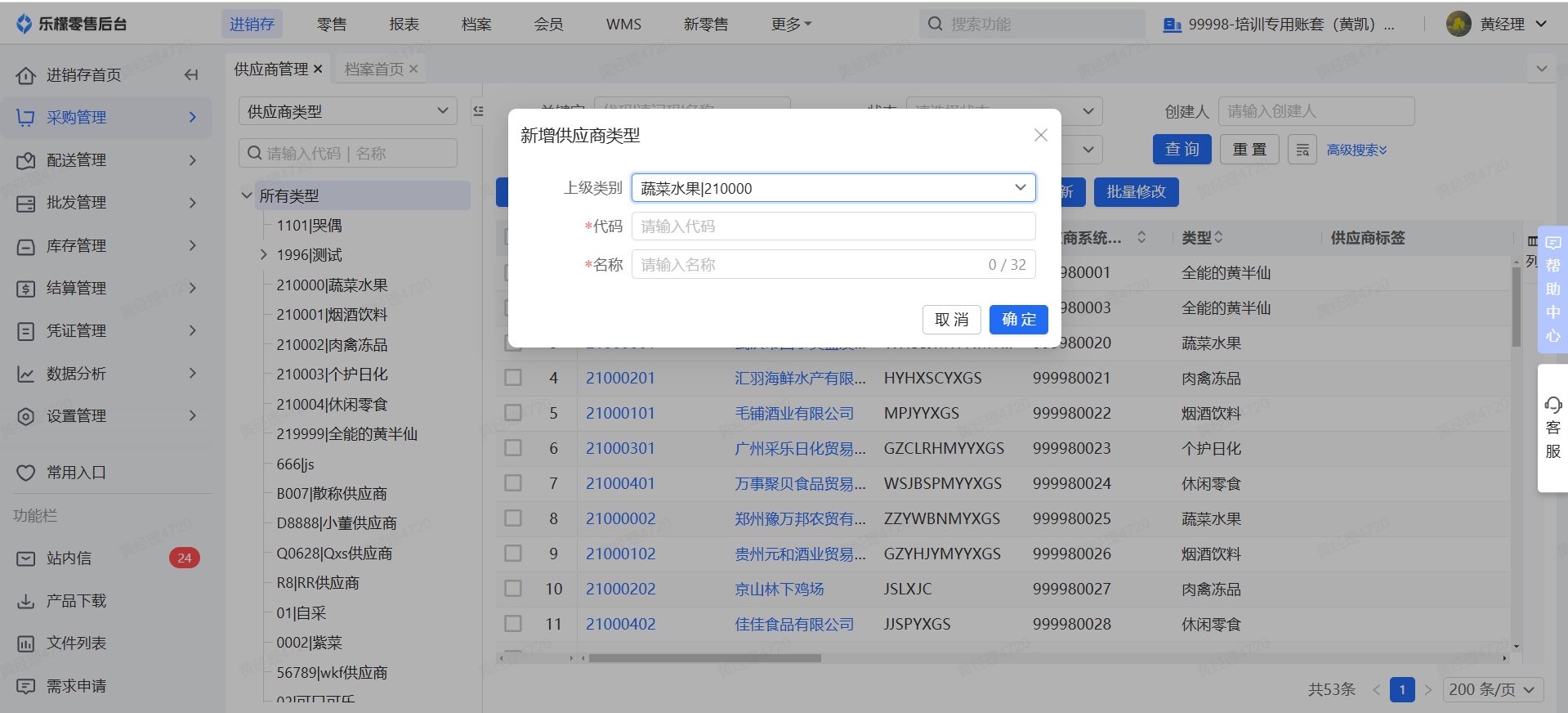Click the advanced filter icon beside 重置

1302,150
